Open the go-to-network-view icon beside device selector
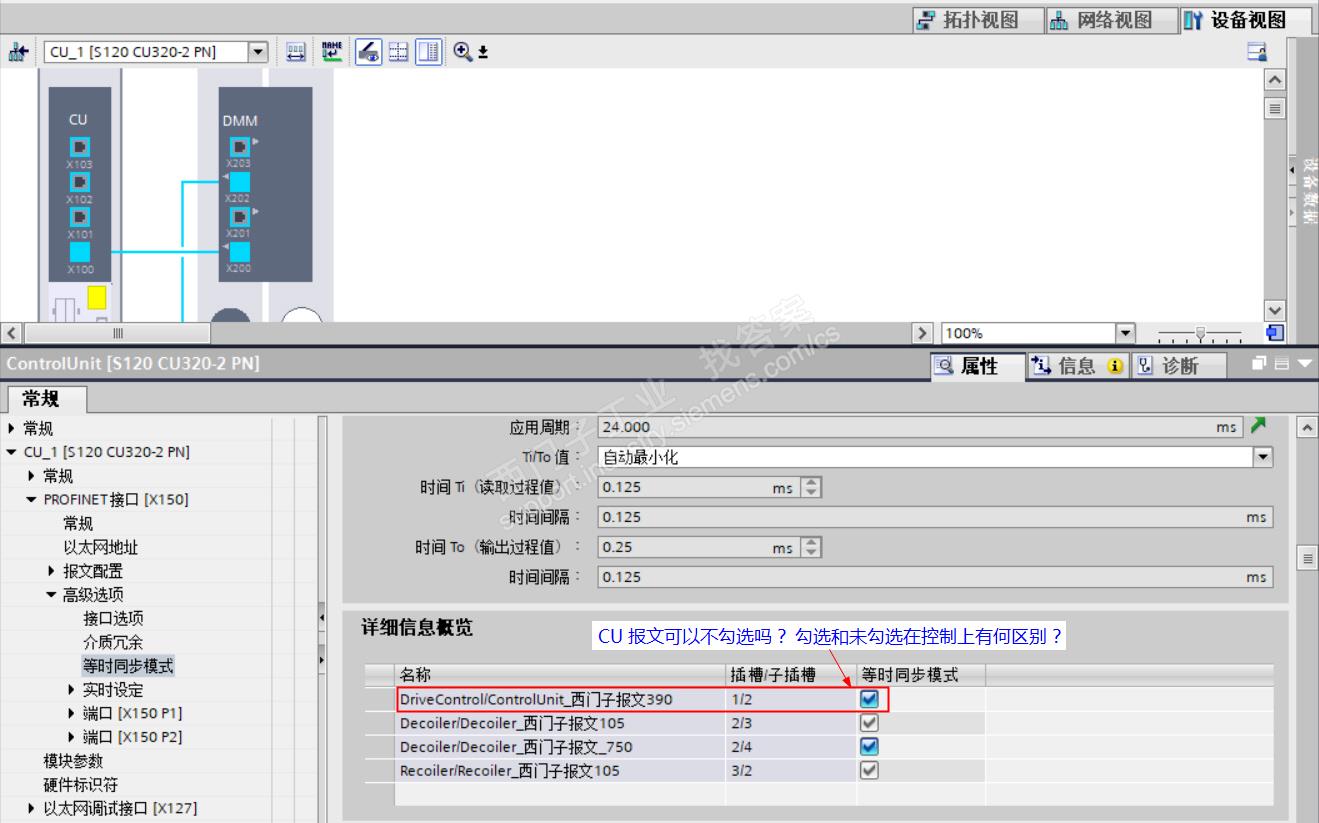The width and height of the screenshot is (1319, 823). coord(17,52)
